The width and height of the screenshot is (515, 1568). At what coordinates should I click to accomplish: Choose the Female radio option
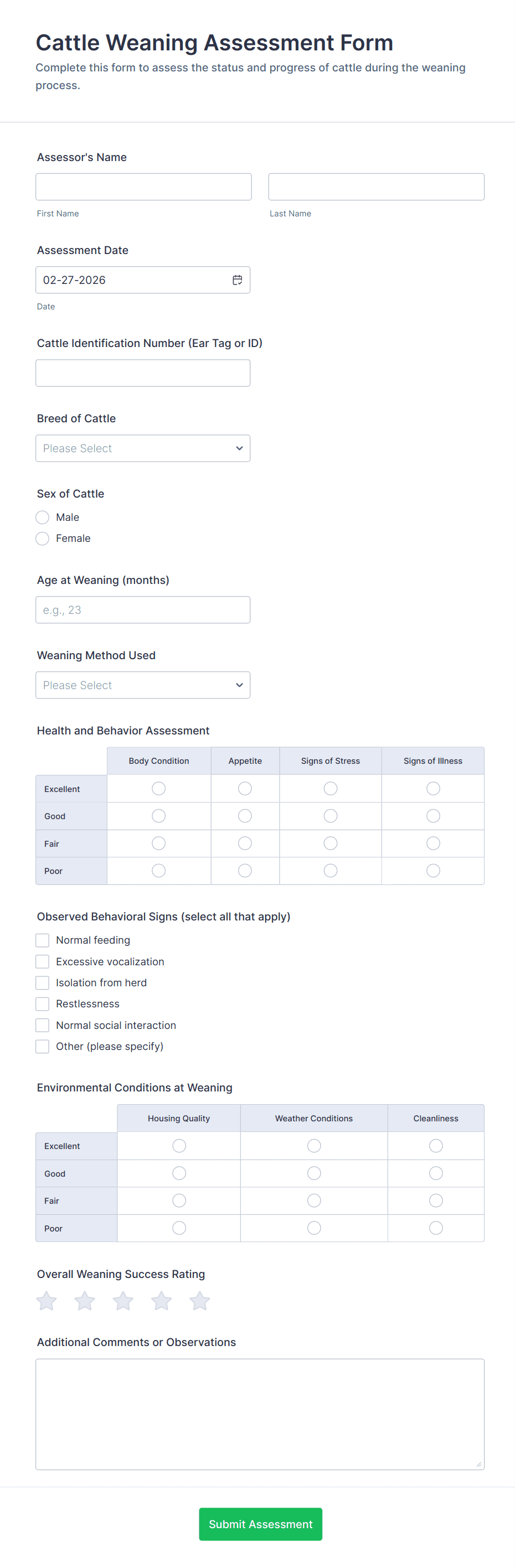42,539
